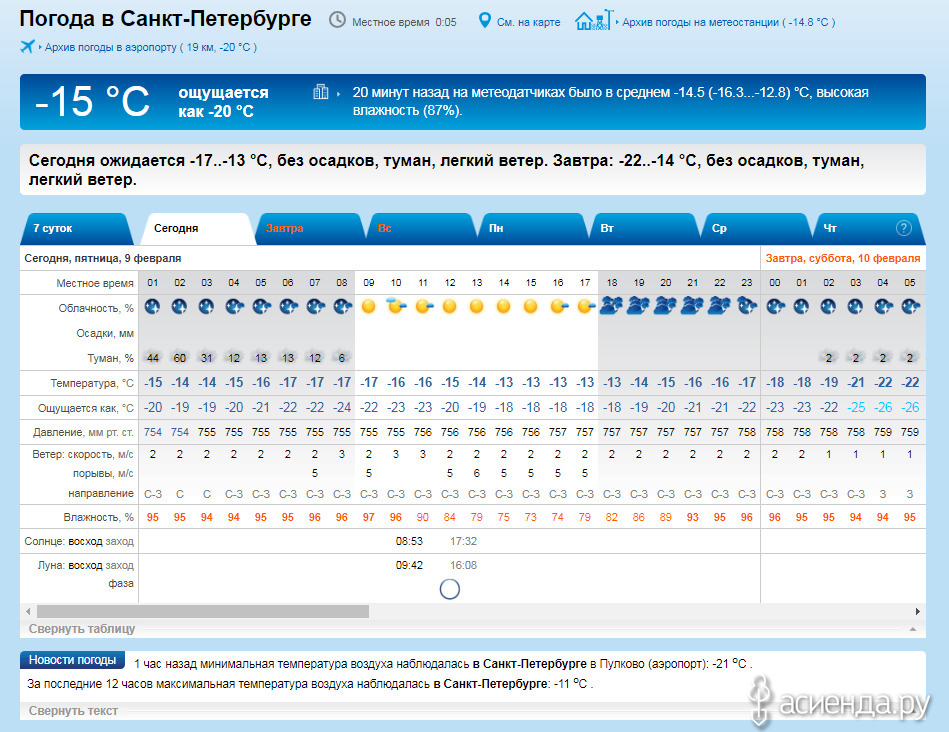Viewport: 949px width, 732px height.
Task: Click sunset time 17:32
Action: (x=464, y=541)
